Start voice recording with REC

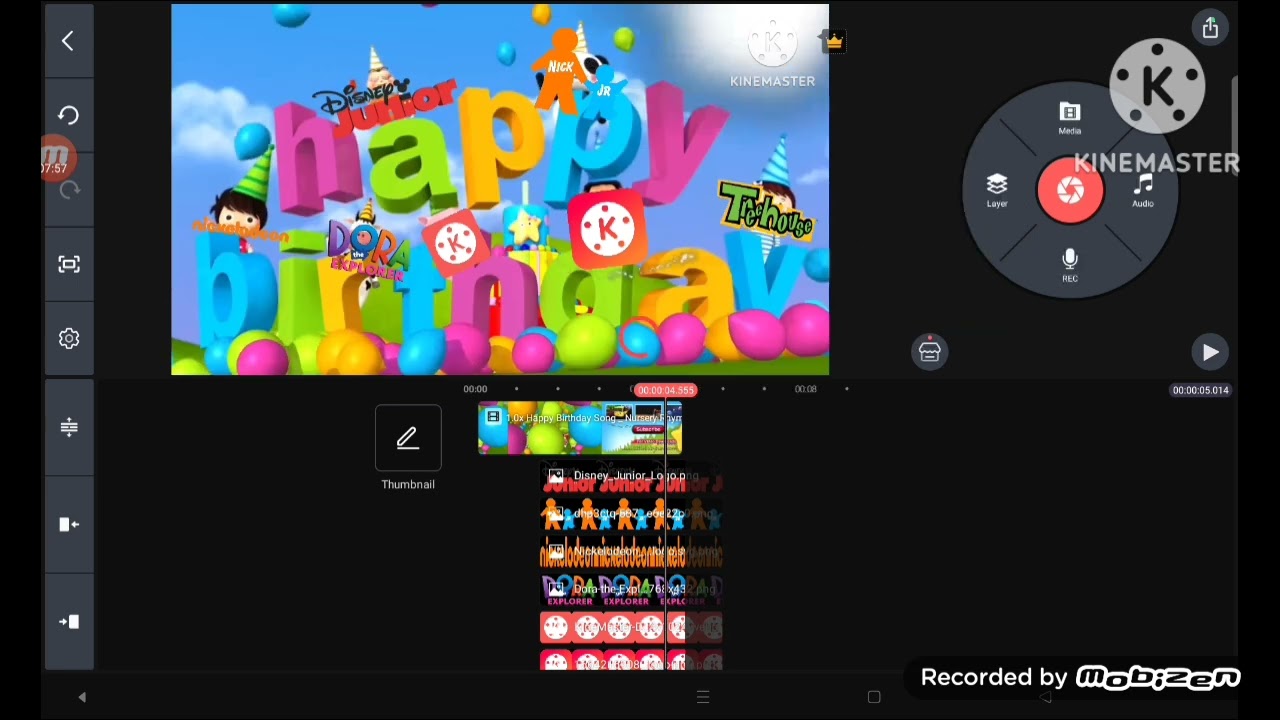tap(1069, 265)
